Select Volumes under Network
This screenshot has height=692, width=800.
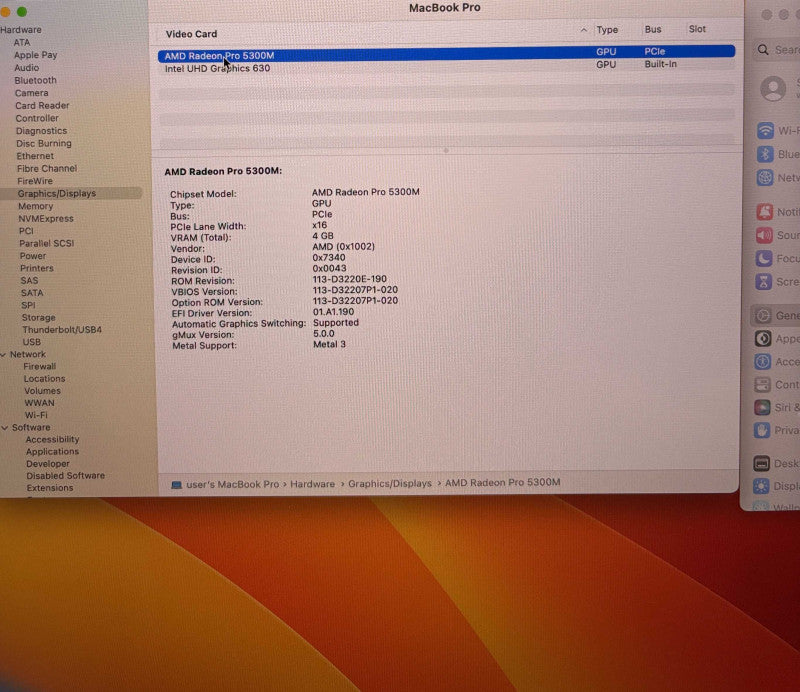[x=42, y=391]
